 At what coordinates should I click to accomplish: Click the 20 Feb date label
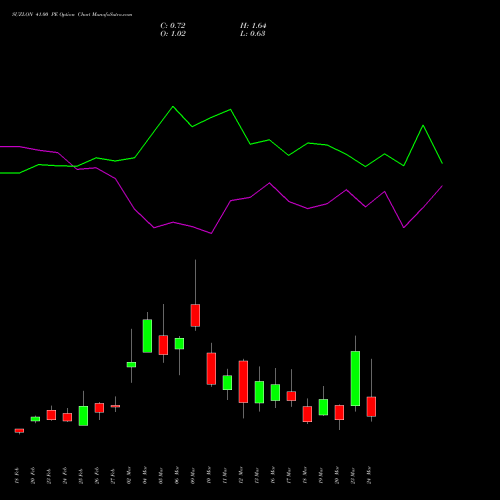(x=33, y=475)
